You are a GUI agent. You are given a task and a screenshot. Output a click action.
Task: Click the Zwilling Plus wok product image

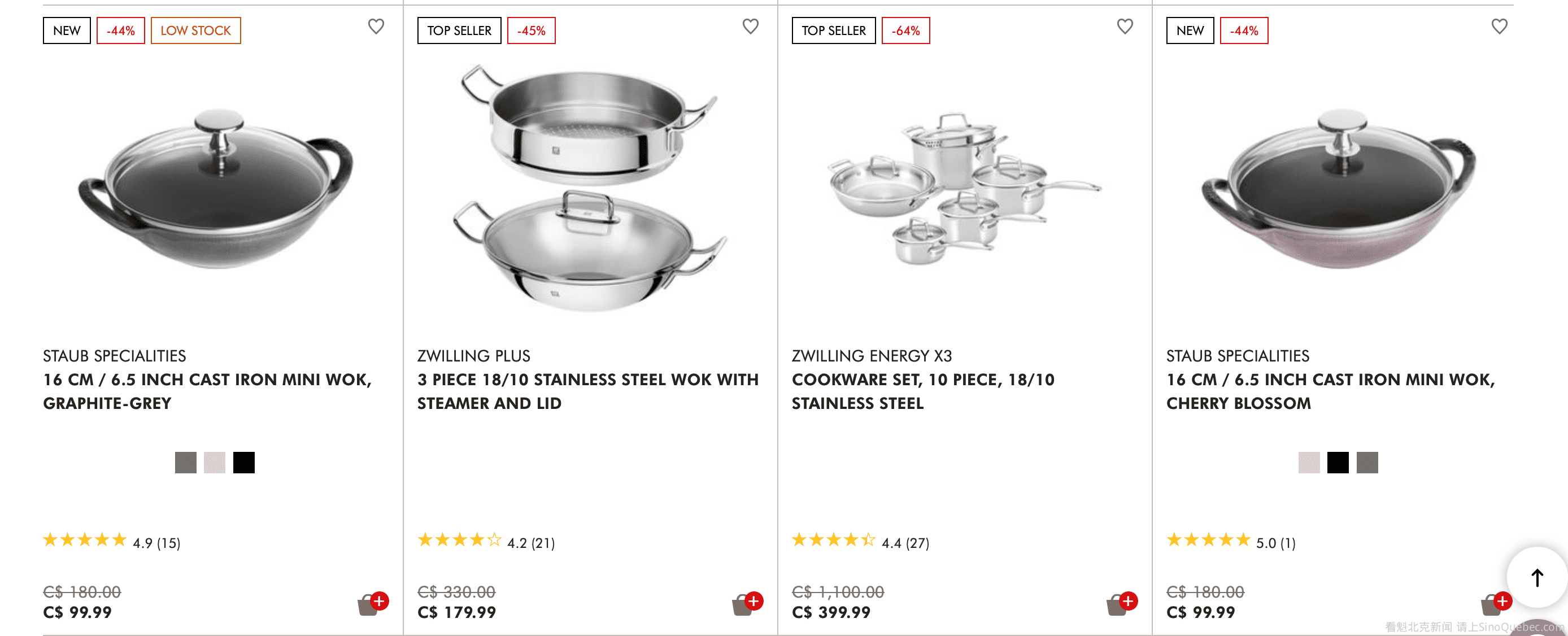point(589,189)
